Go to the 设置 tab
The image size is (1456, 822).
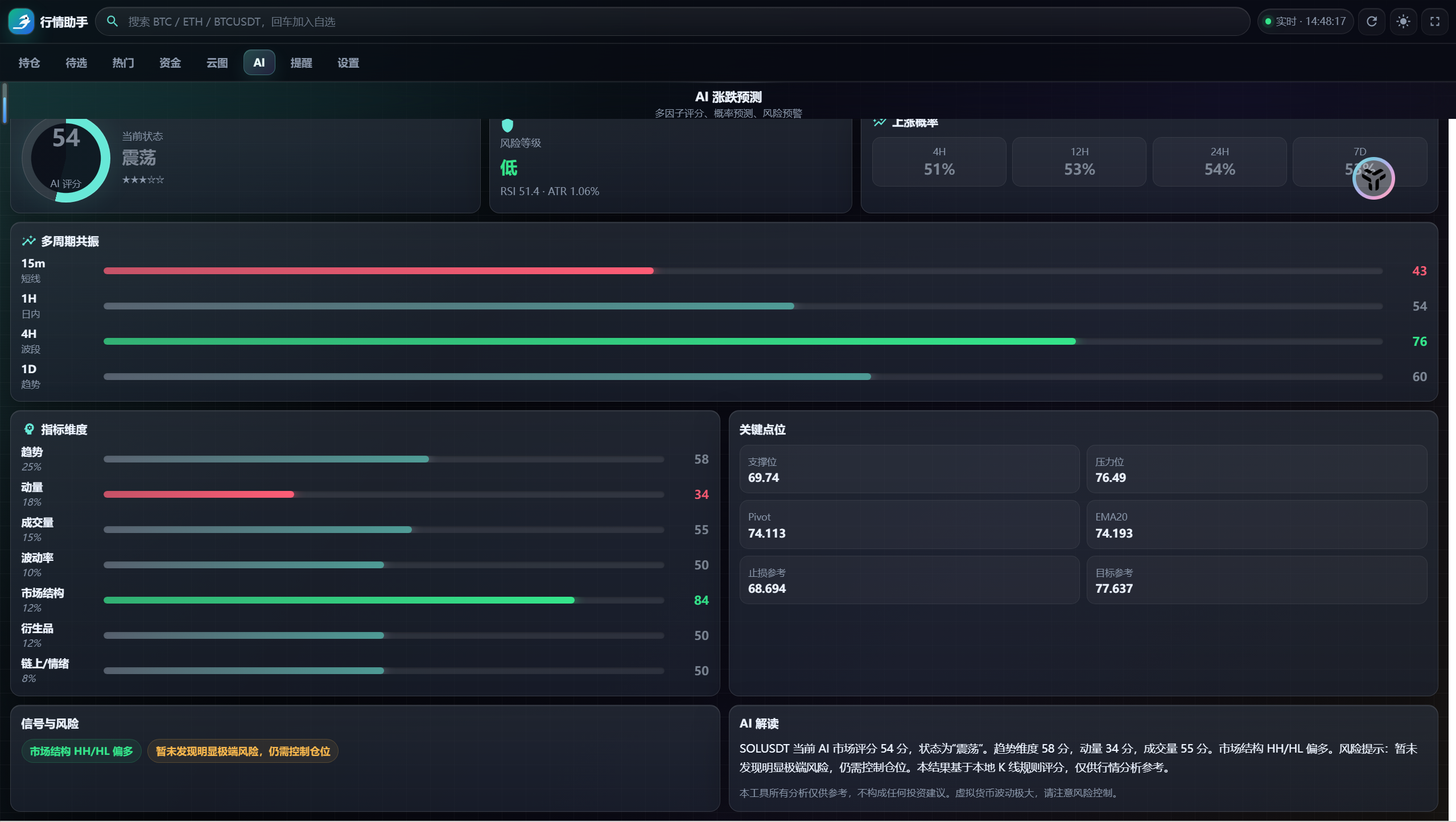click(x=348, y=63)
